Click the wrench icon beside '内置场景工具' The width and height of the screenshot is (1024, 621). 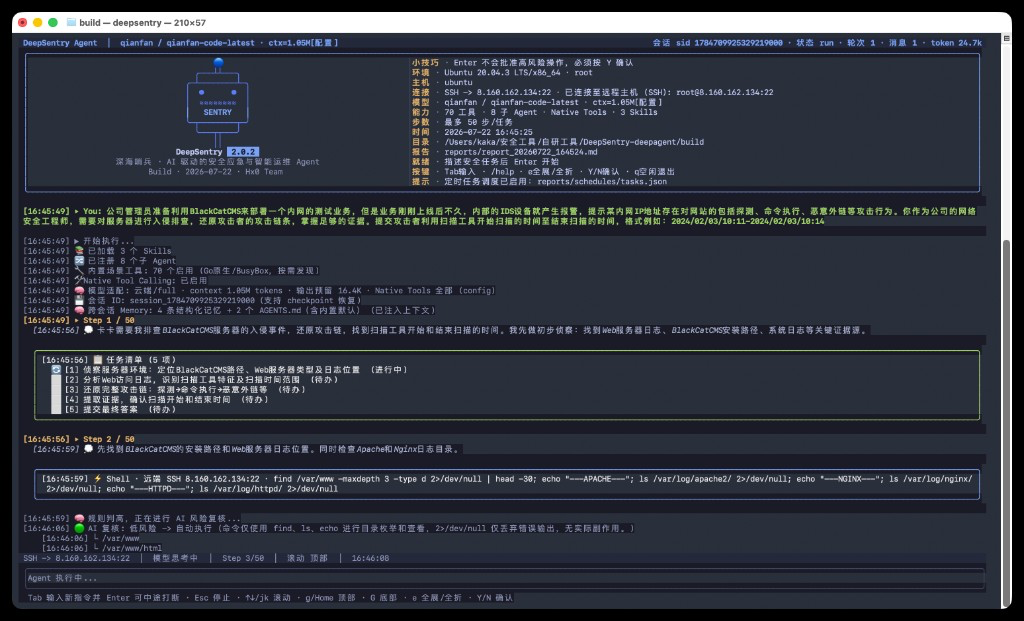80,270
